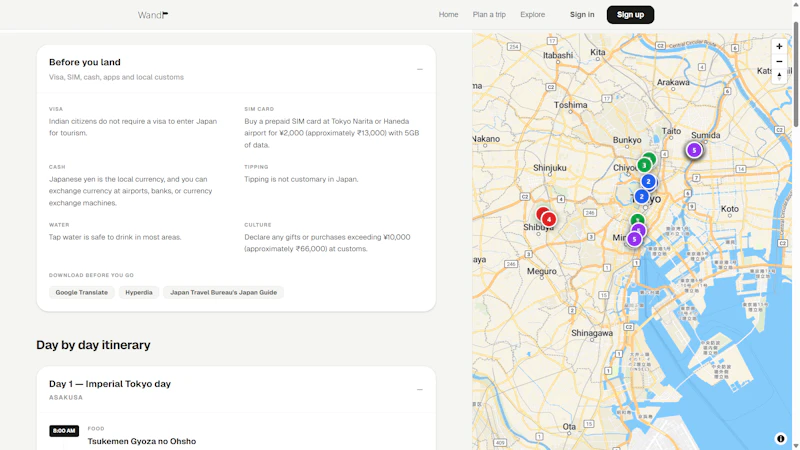Click Arakawa label on the map
Viewport: 800px width, 450px height.
point(673,82)
